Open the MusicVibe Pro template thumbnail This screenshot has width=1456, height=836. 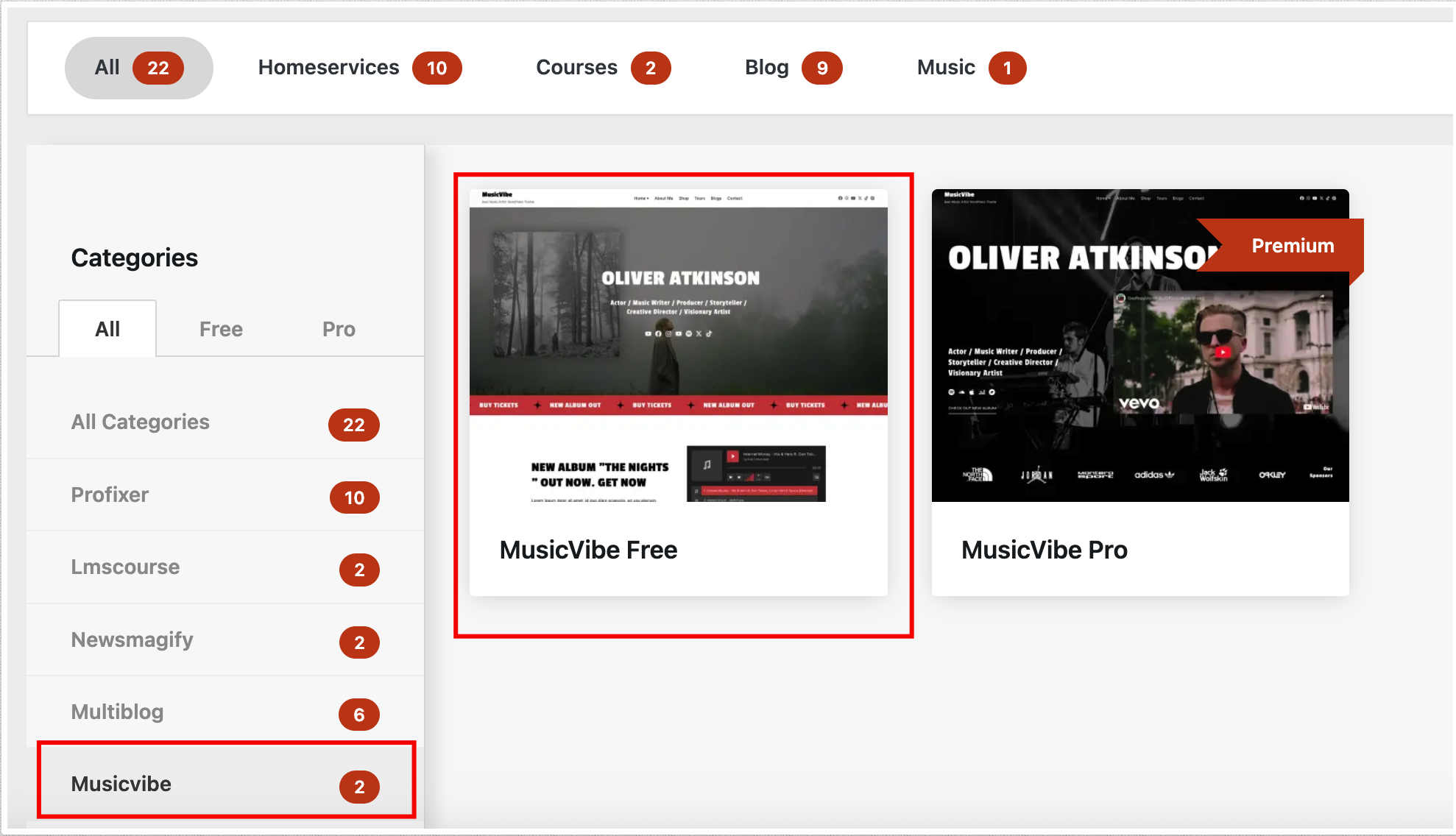click(1140, 346)
